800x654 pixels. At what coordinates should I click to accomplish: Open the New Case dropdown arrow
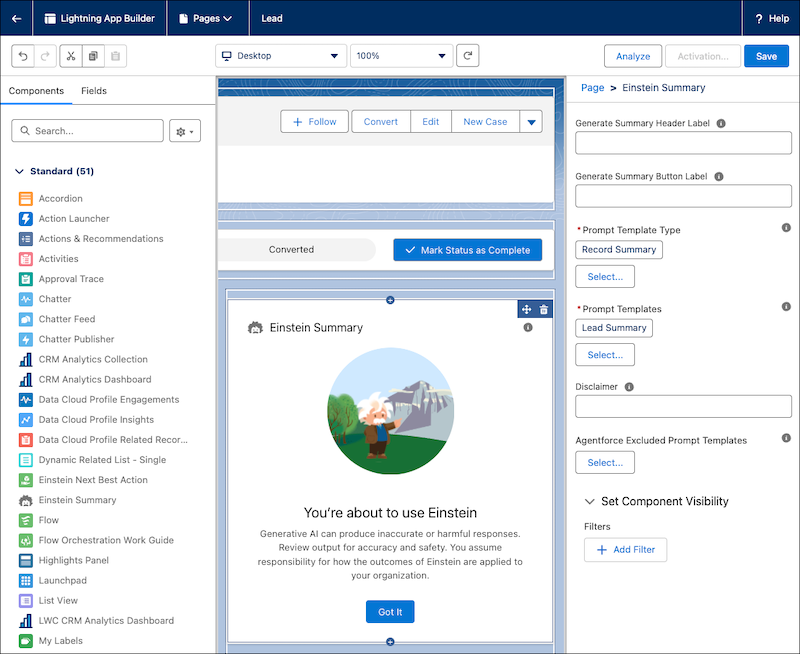point(532,121)
